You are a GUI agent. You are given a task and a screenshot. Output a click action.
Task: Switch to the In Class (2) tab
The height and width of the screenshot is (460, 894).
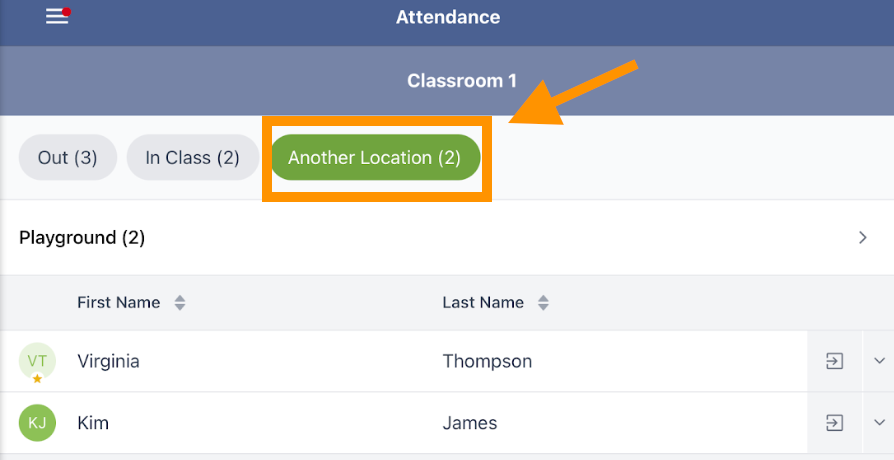pos(192,158)
